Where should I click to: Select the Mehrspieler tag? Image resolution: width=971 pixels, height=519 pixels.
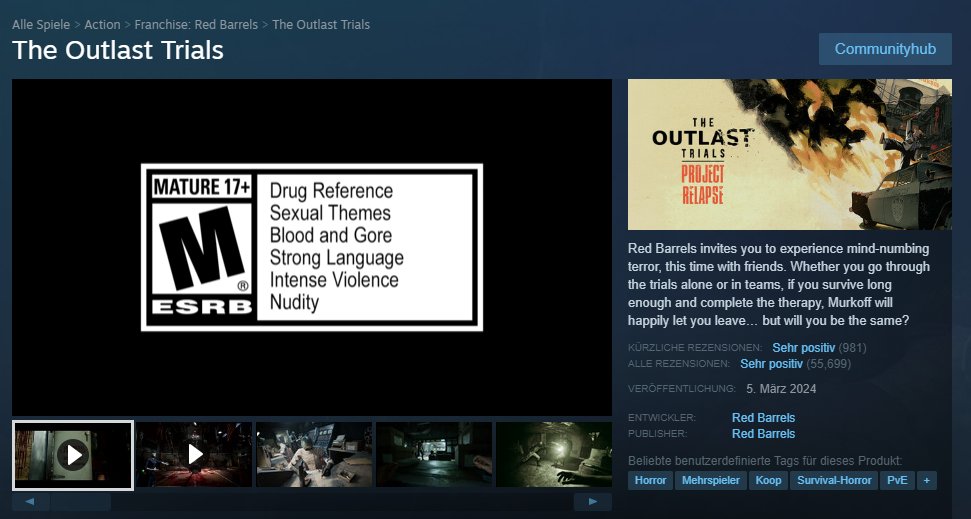click(711, 480)
